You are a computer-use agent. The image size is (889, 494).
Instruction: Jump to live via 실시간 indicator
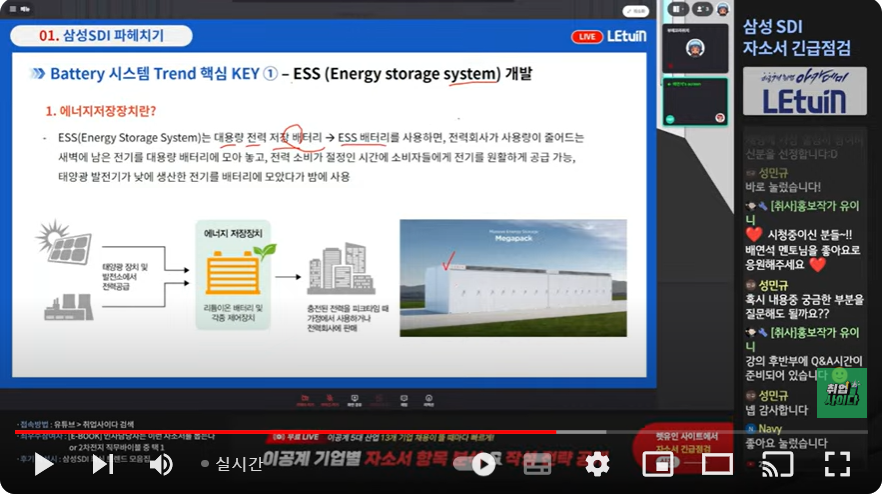233,464
